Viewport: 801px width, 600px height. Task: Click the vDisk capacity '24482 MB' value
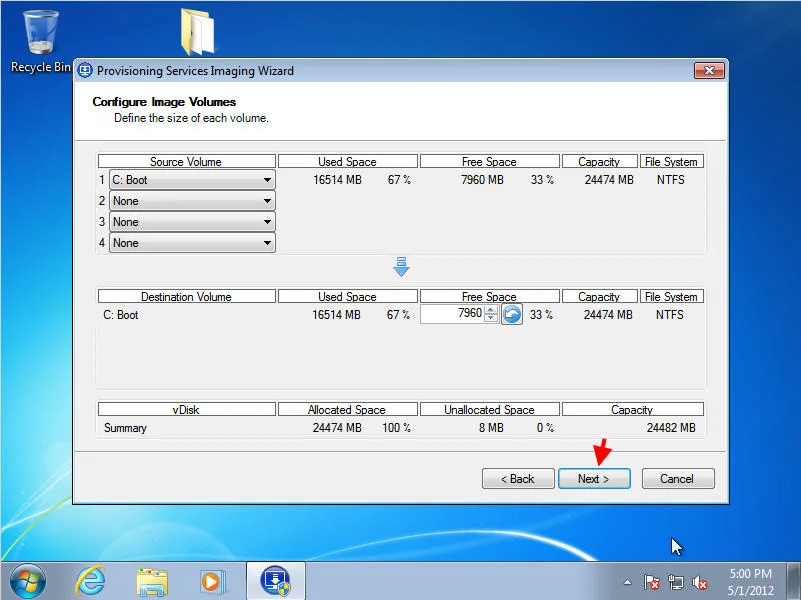[x=671, y=428]
